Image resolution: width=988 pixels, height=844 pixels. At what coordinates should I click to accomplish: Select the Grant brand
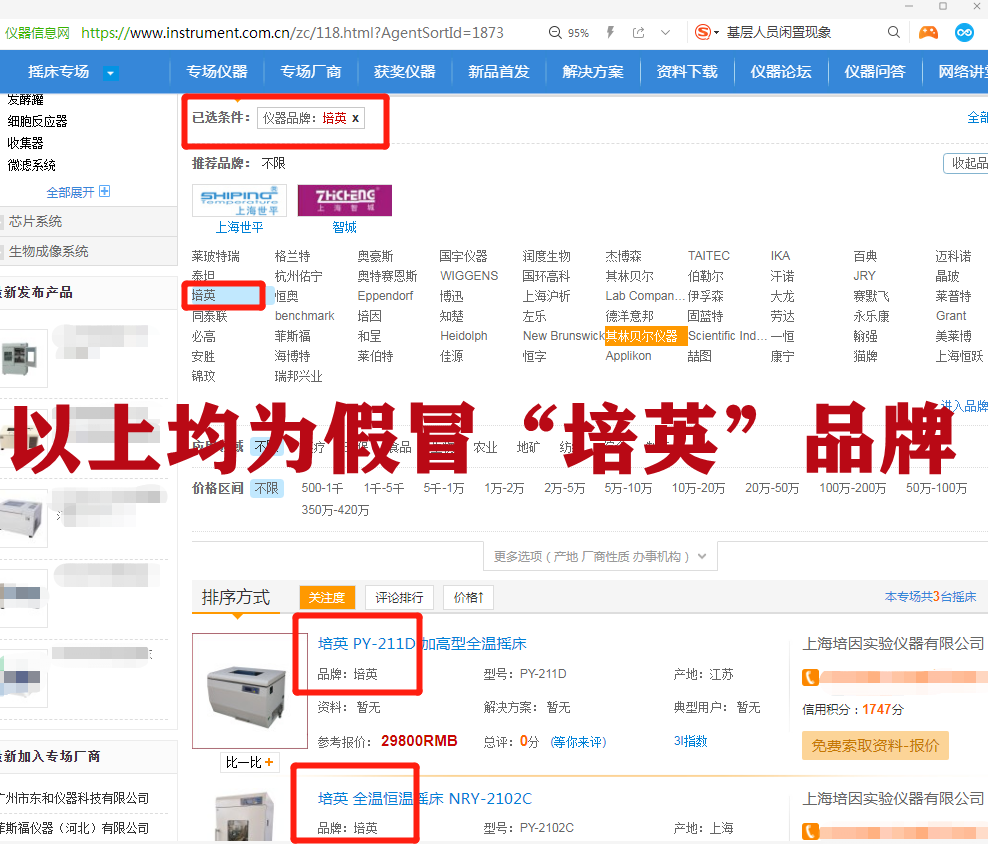(x=951, y=316)
